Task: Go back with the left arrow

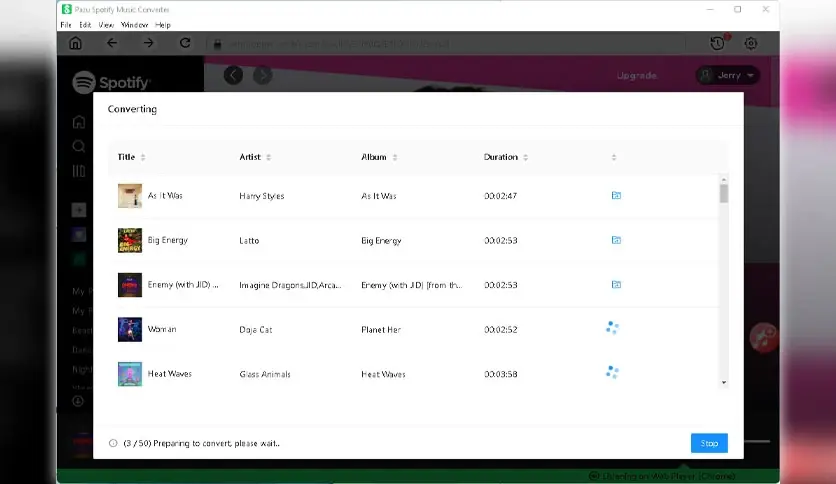Action: click(111, 43)
